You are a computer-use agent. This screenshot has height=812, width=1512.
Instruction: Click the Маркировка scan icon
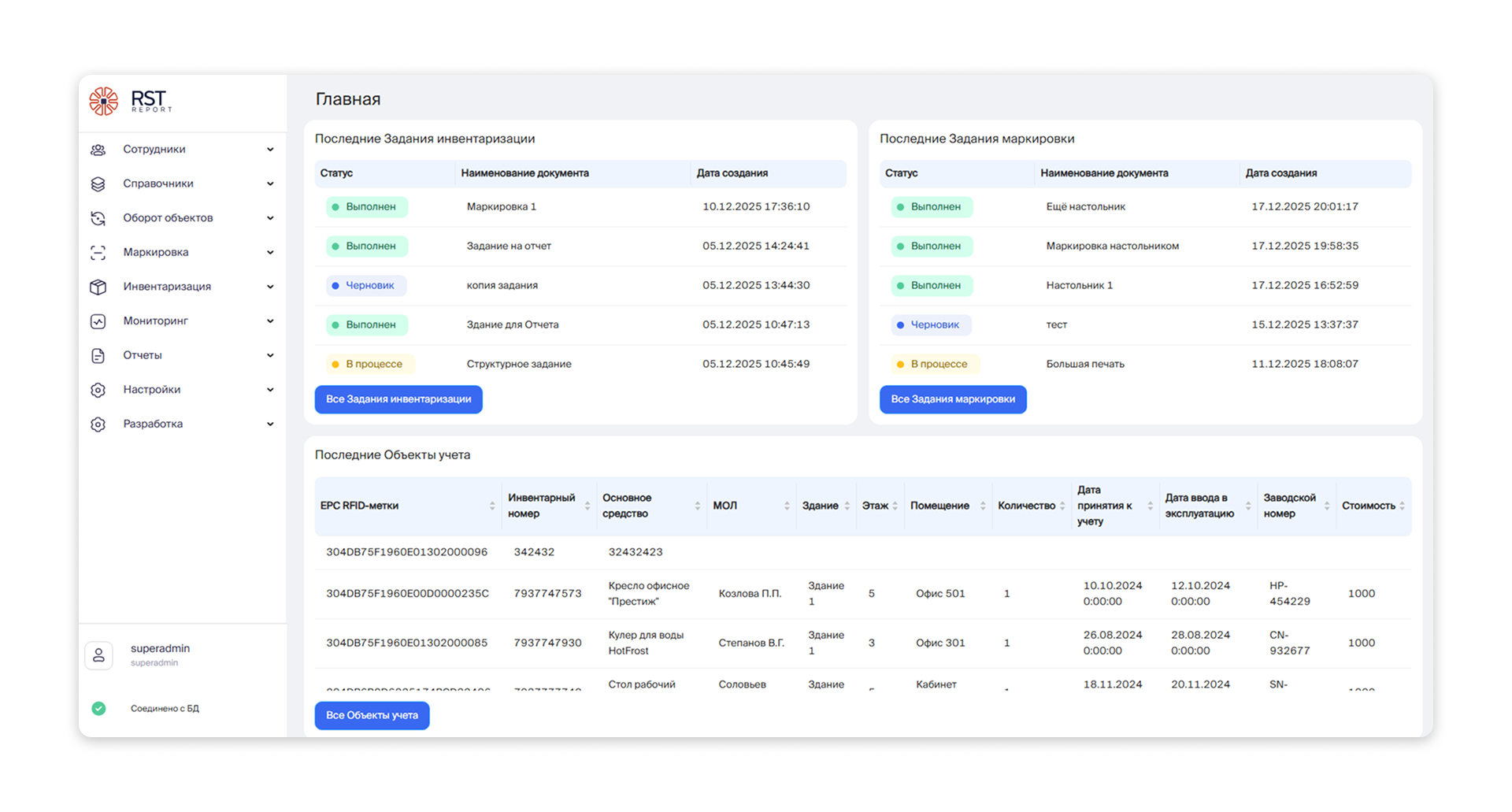point(98,253)
